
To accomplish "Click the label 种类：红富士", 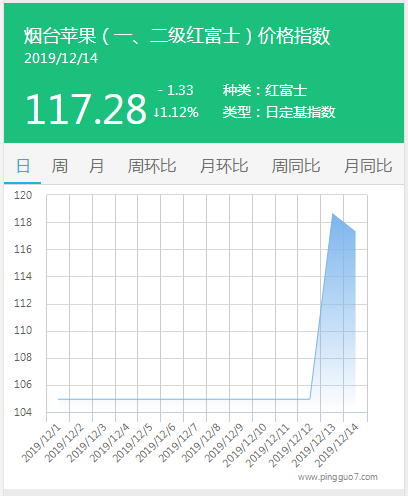I will point(265,91).
